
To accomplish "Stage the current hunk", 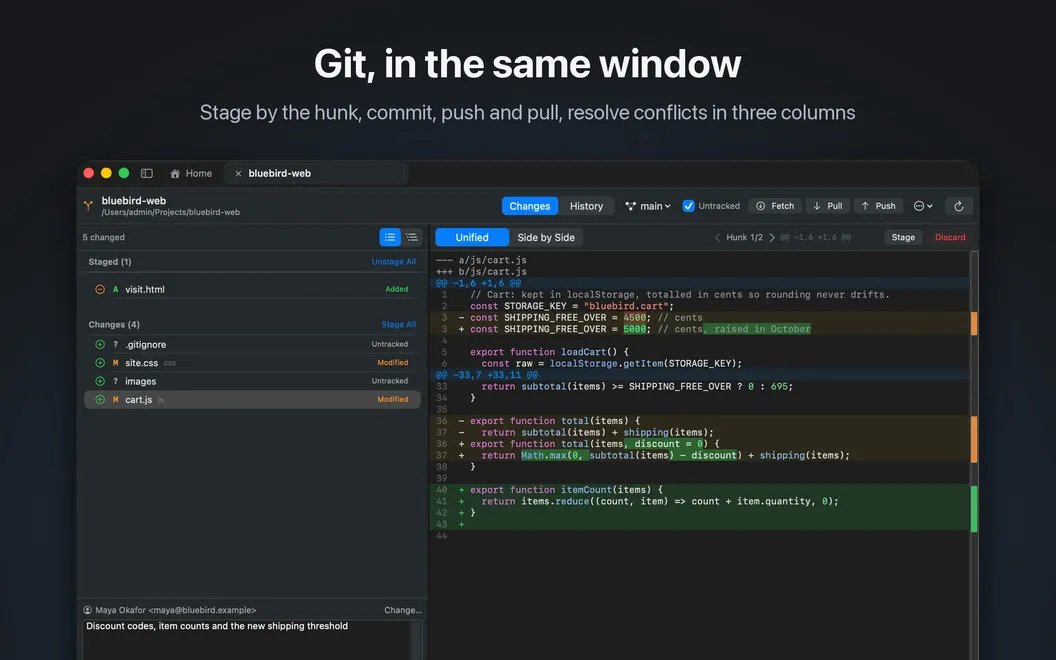I will click(903, 237).
